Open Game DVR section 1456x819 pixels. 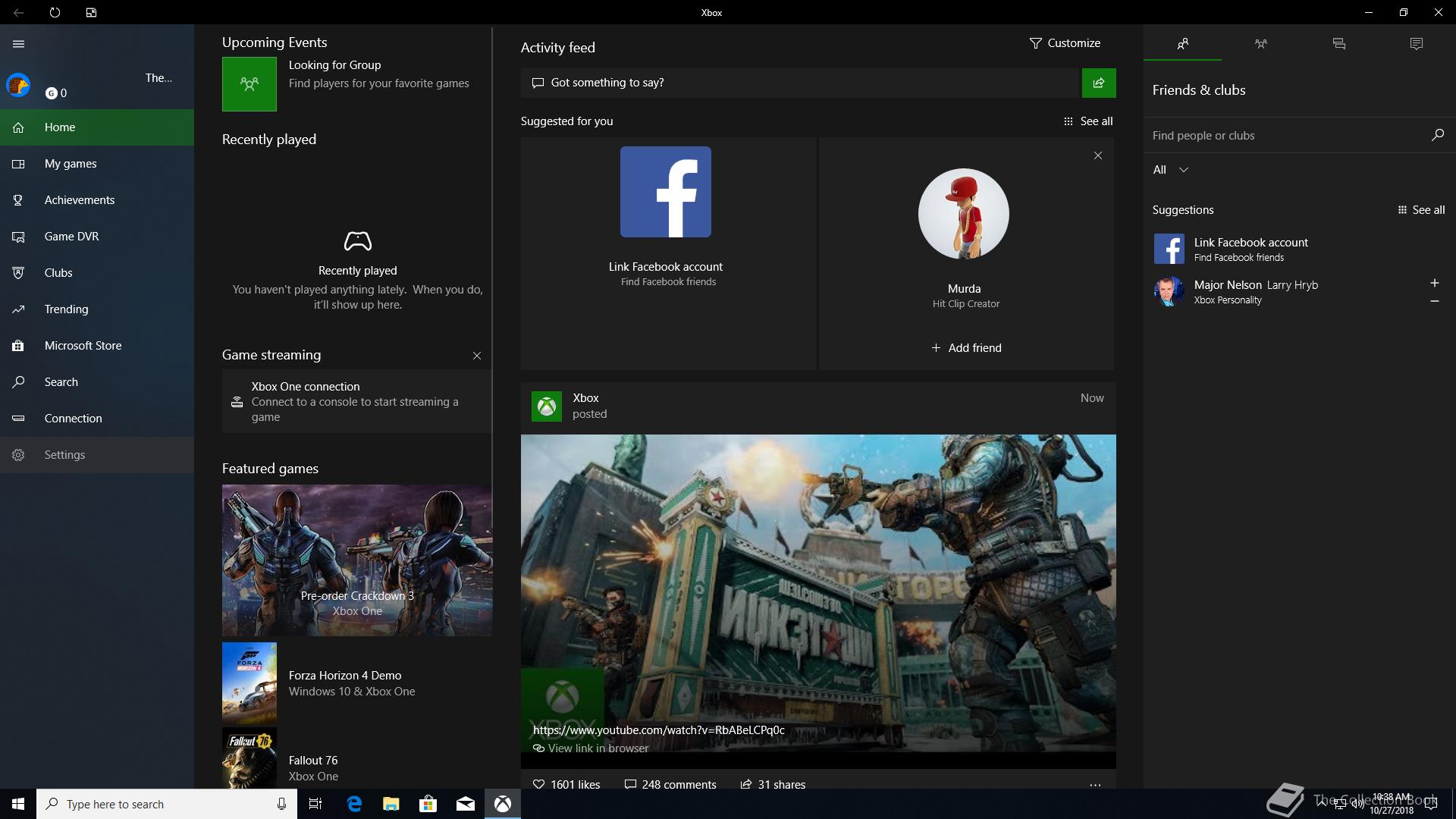[97, 237]
